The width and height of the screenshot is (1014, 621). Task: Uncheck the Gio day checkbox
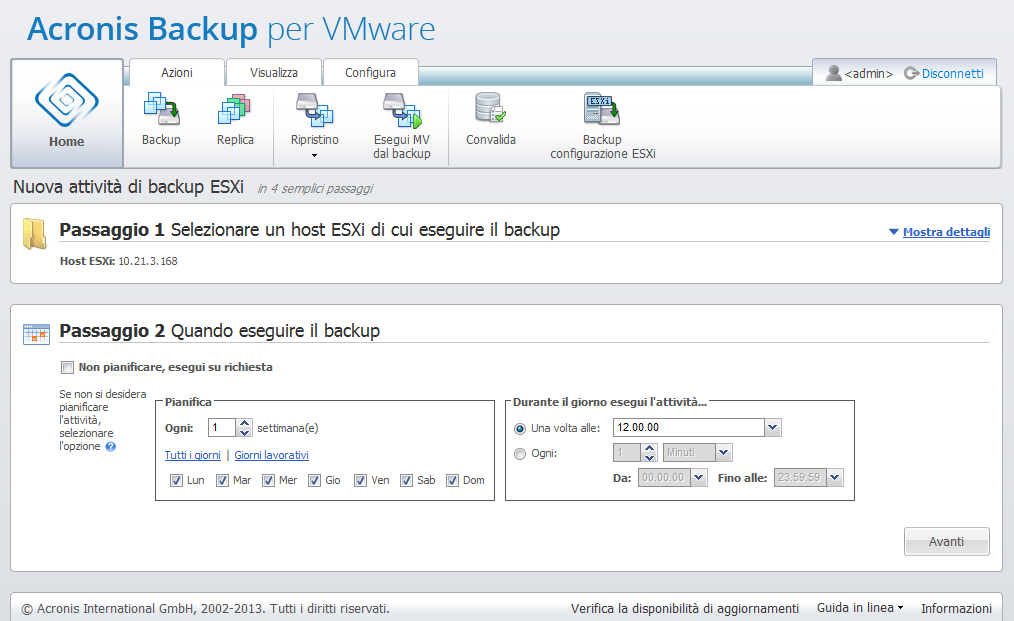pyautogui.click(x=314, y=481)
